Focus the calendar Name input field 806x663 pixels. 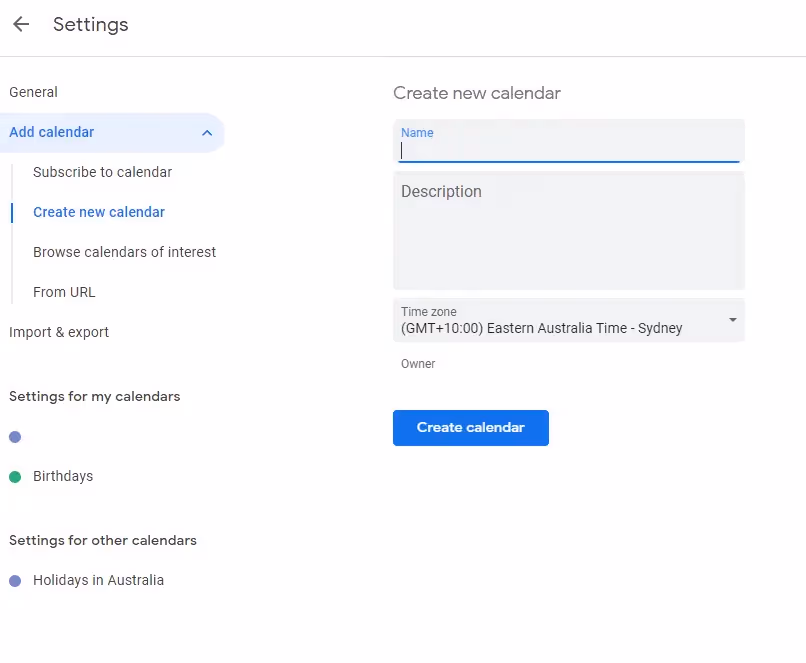click(568, 151)
